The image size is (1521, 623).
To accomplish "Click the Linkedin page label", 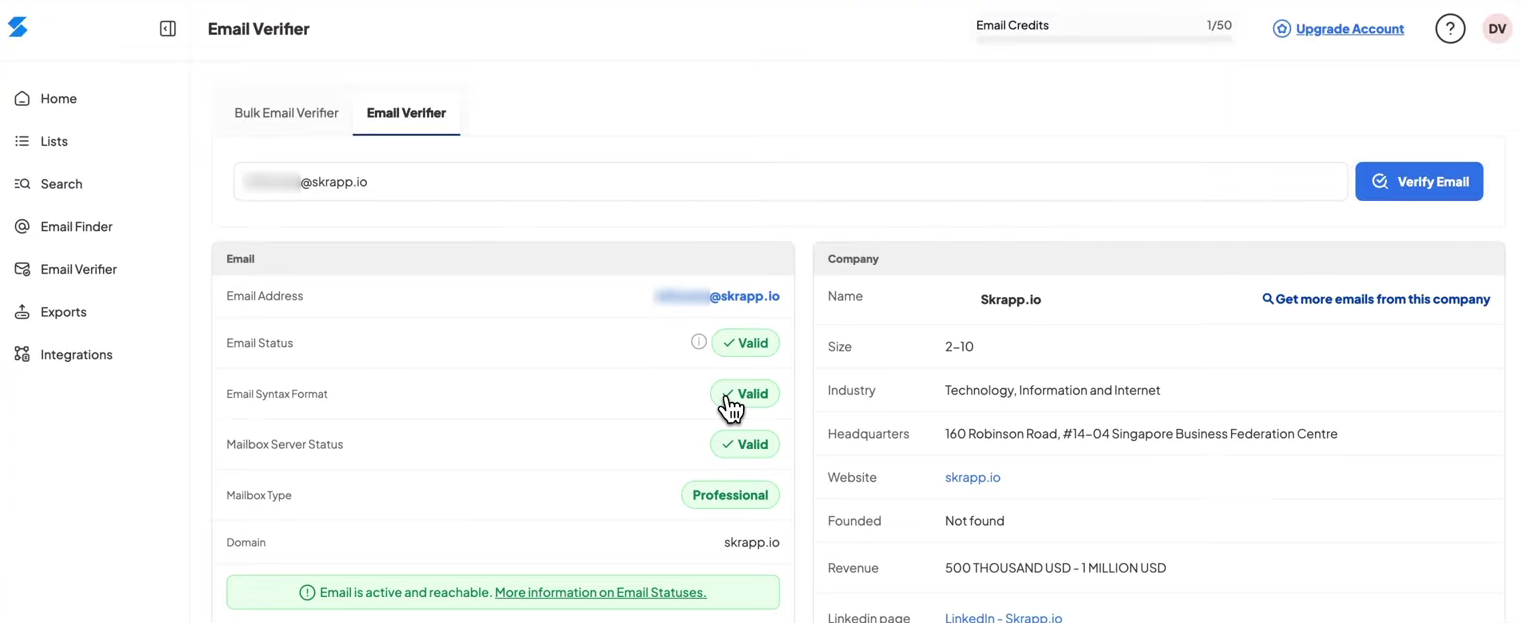I will 869,617.
